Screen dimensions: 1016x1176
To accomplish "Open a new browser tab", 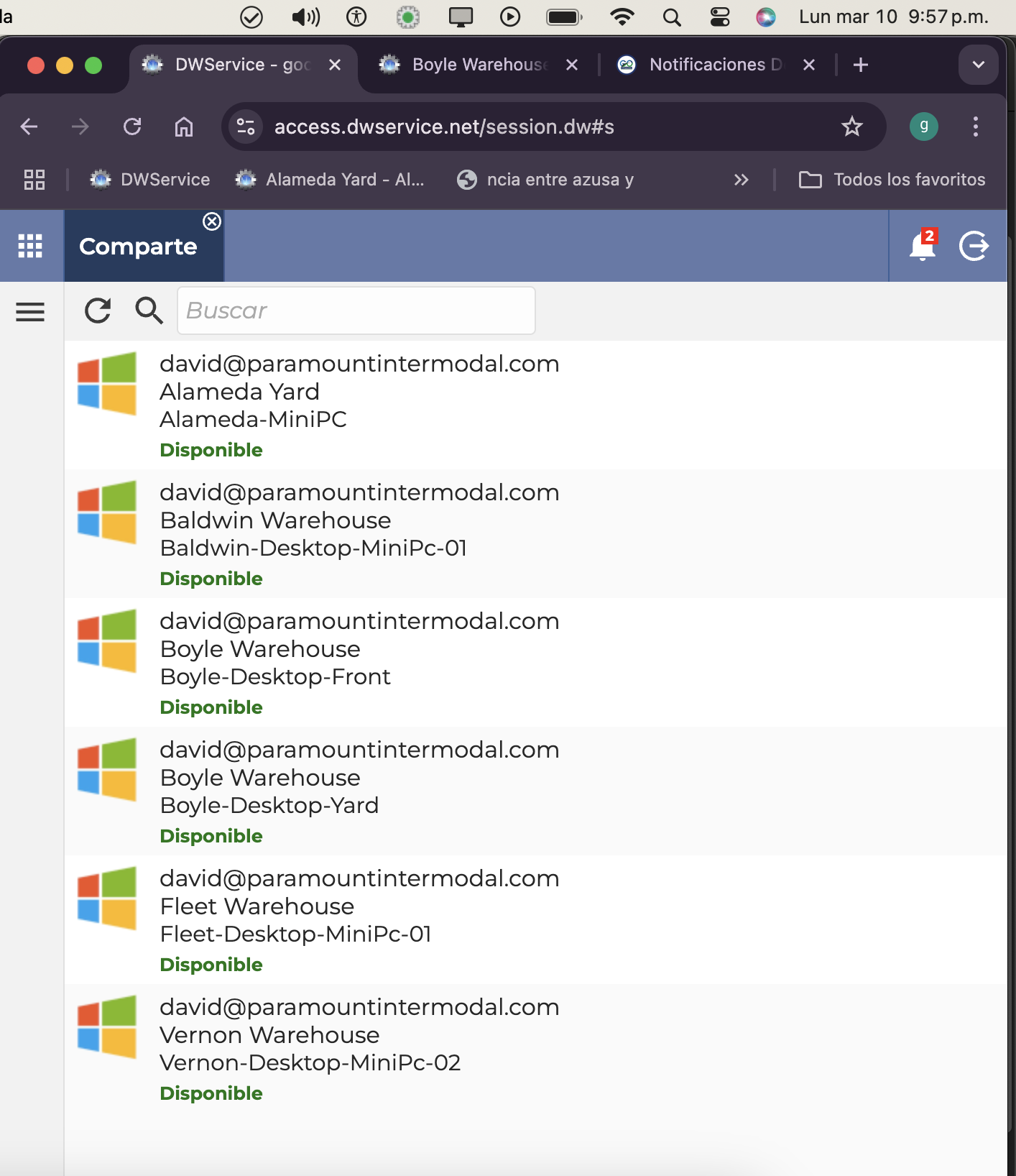I will [x=861, y=65].
